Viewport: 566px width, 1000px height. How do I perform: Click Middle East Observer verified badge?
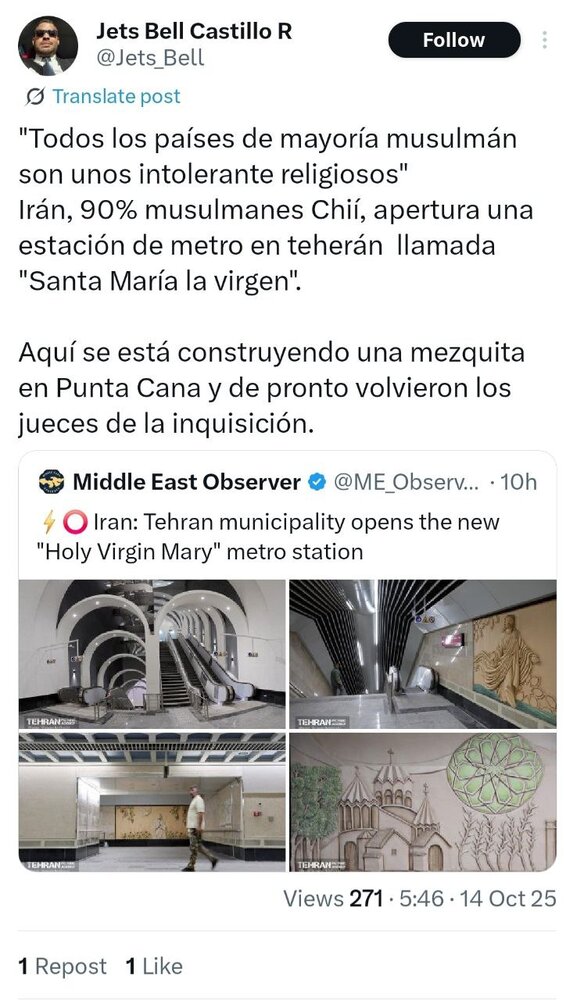point(317,482)
